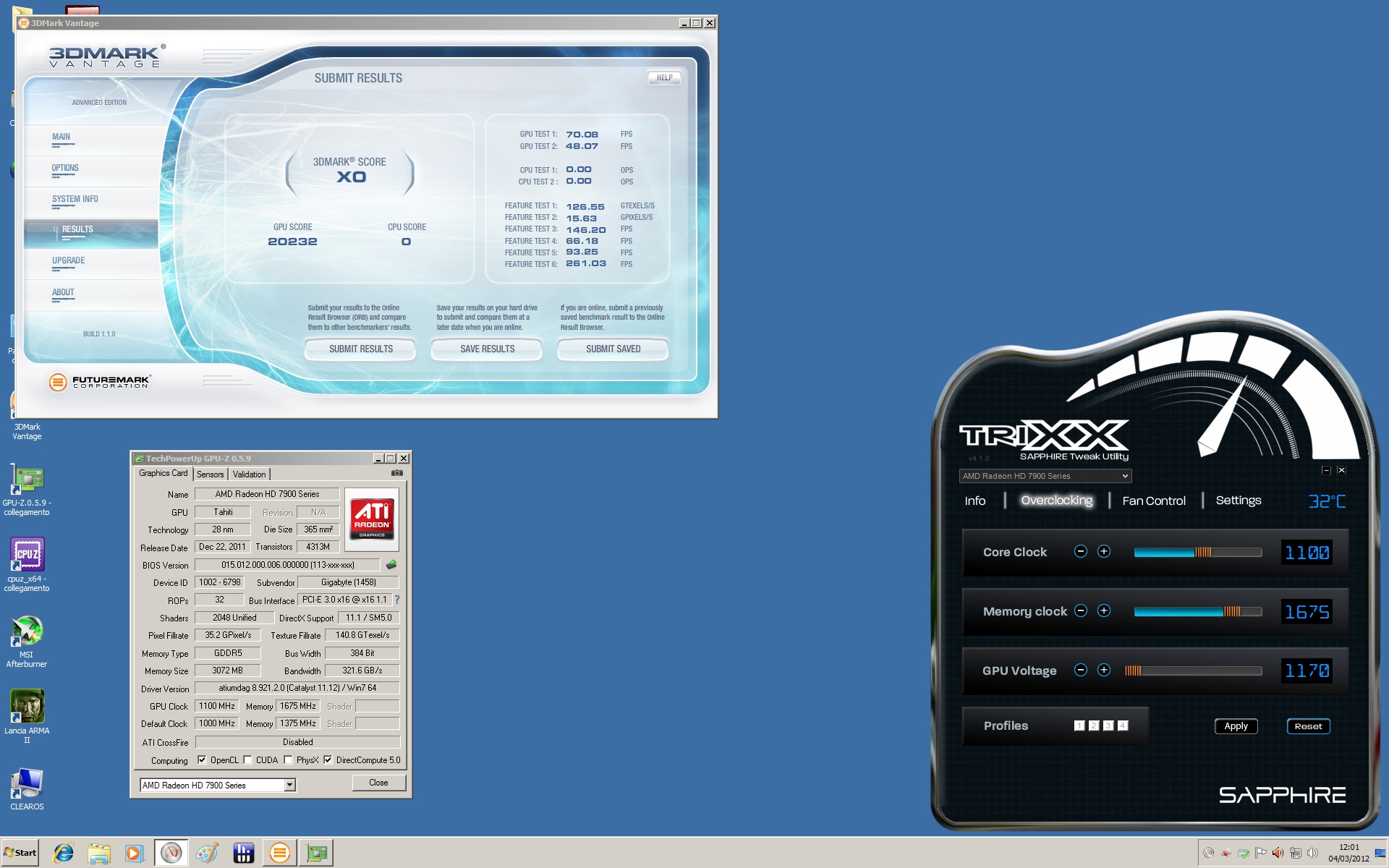Switch to 3DMark Vantage taskbar button
The image size is (1389, 868).
point(280,853)
